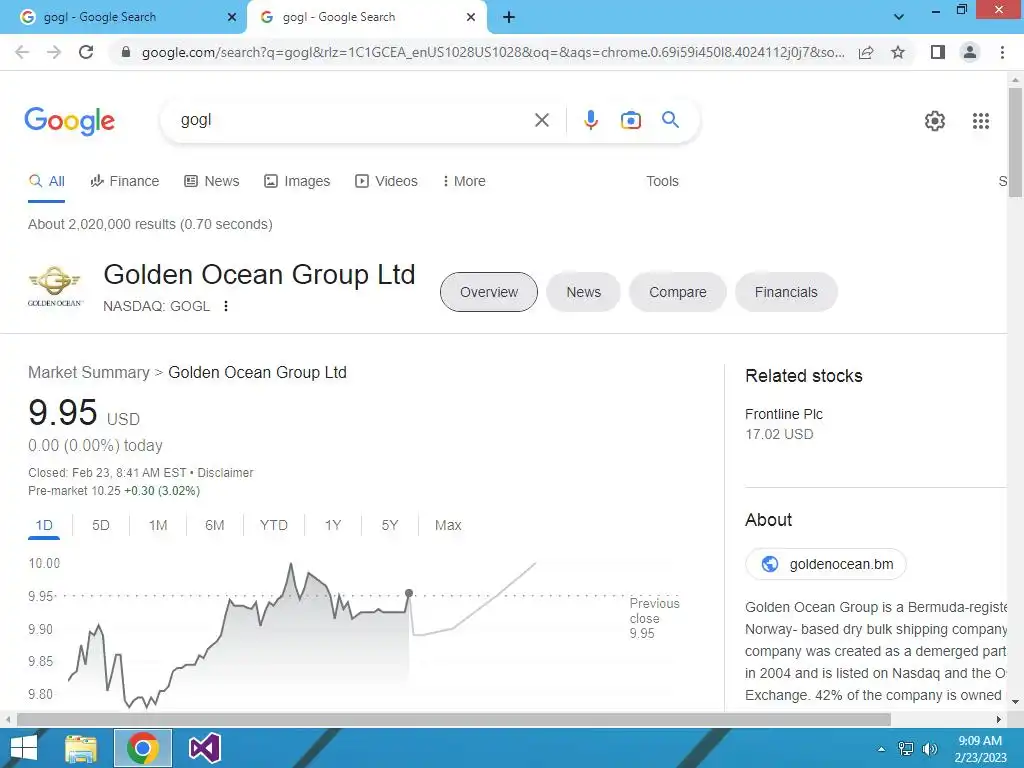Select the News chip for Golden Ocean
Screen dimensions: 1024x768
[x=583, y=292]
